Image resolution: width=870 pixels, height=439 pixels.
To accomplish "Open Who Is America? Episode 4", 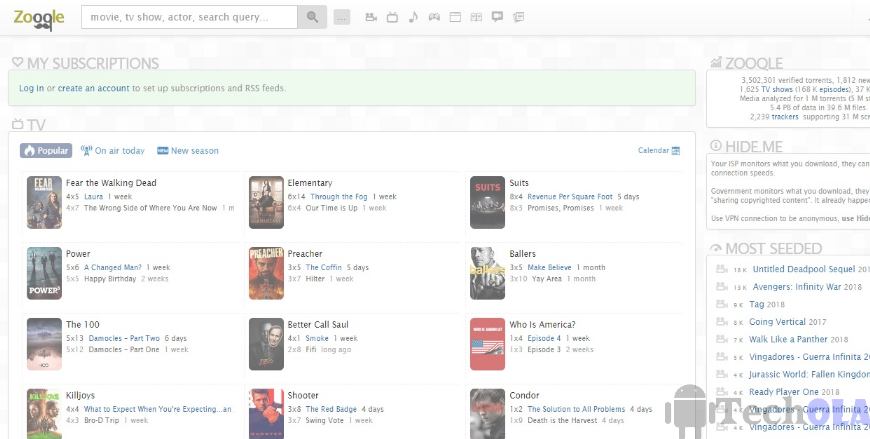I will (544, 338).
